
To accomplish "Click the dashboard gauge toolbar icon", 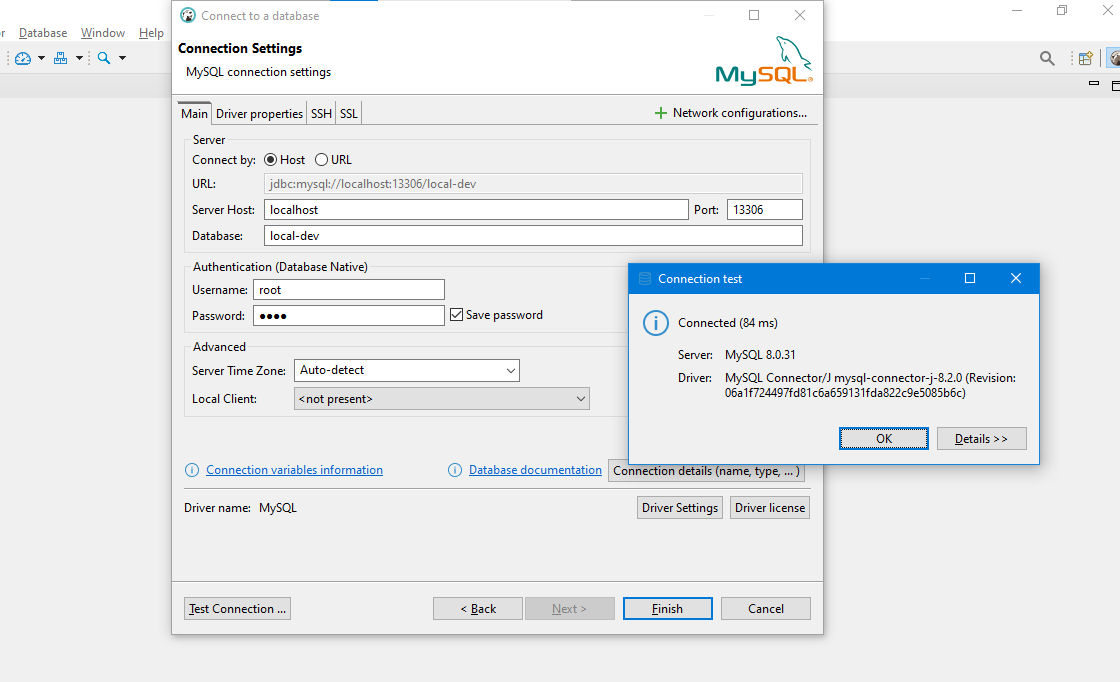I will tap(23, 59).
